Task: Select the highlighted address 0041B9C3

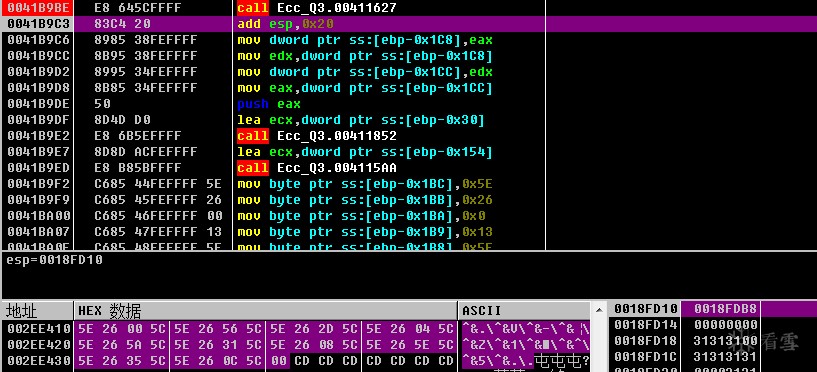Action: point(38,24)
